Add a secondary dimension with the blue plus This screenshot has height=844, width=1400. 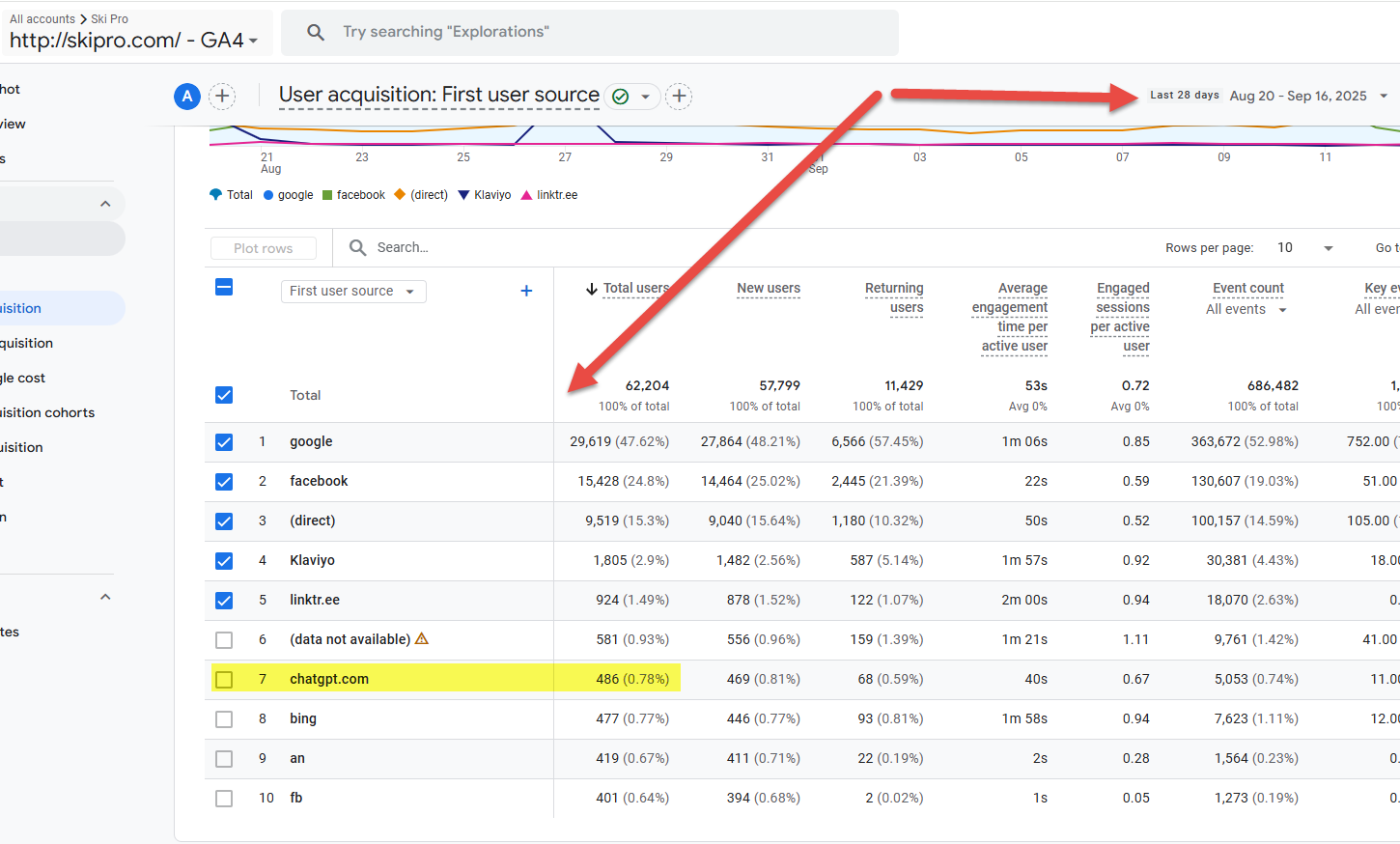(x=526, y=291)
